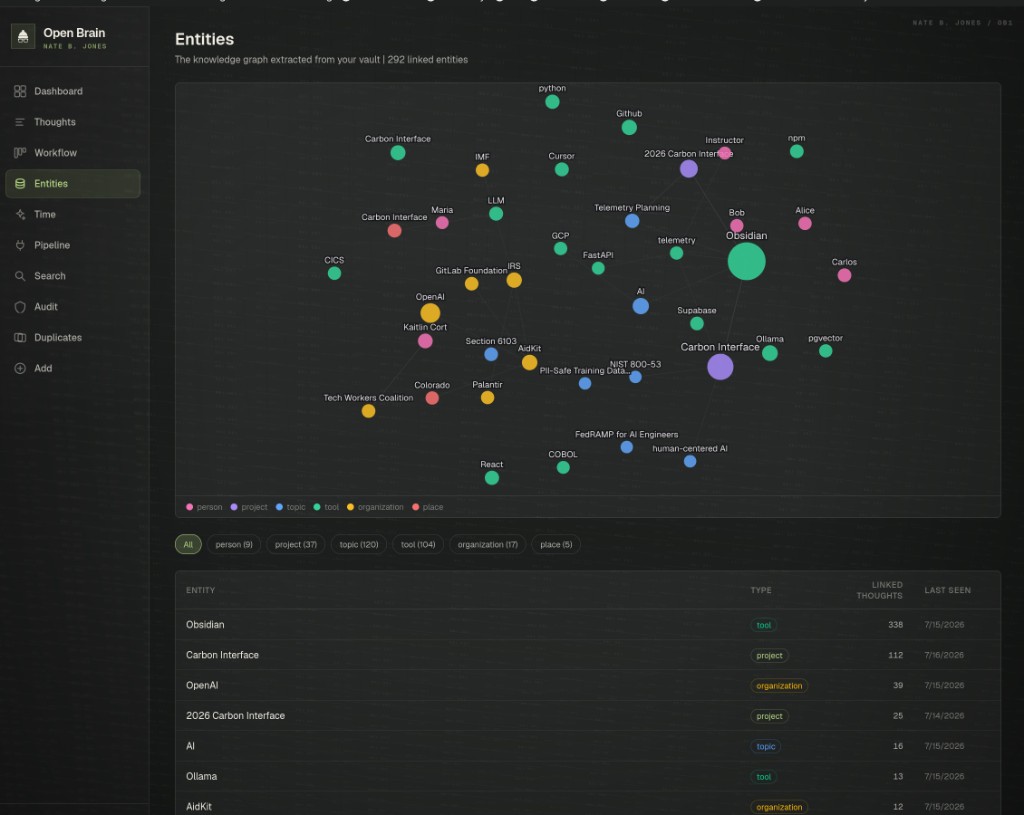Open the Dashboard icon in sidebar
Viewport: 1024px width, 815px height.
click(x=20, y=91)
